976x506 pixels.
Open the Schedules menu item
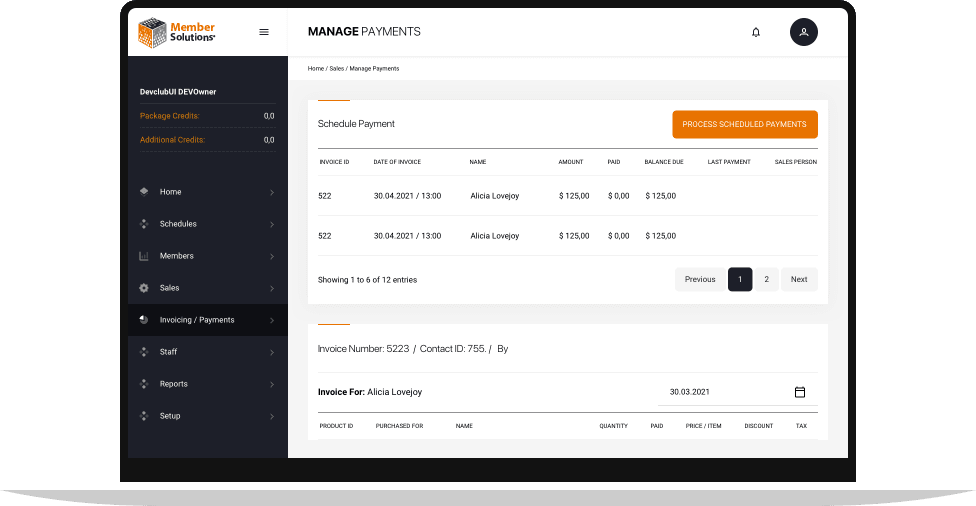pyautogui.click(x=207, y=224)
